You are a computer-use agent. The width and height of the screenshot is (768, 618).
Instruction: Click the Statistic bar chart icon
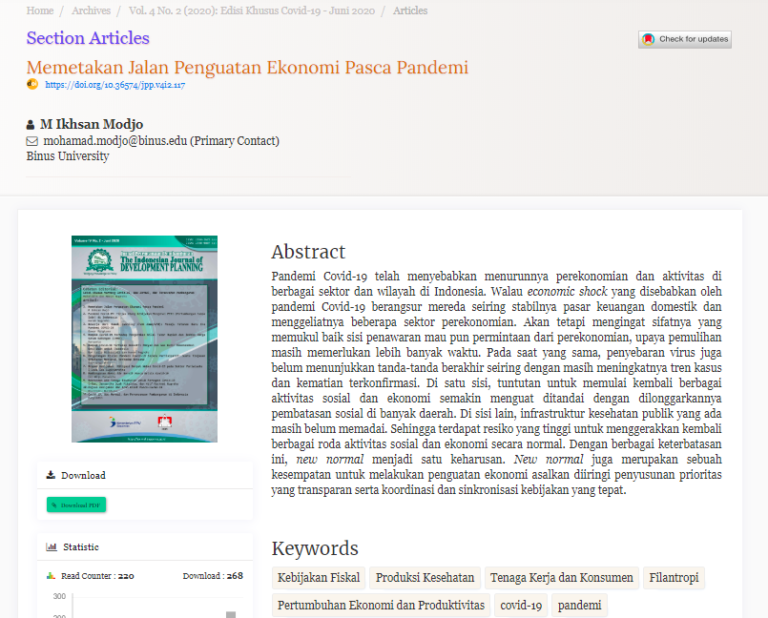pyautogui.click(x=51, y=547)
